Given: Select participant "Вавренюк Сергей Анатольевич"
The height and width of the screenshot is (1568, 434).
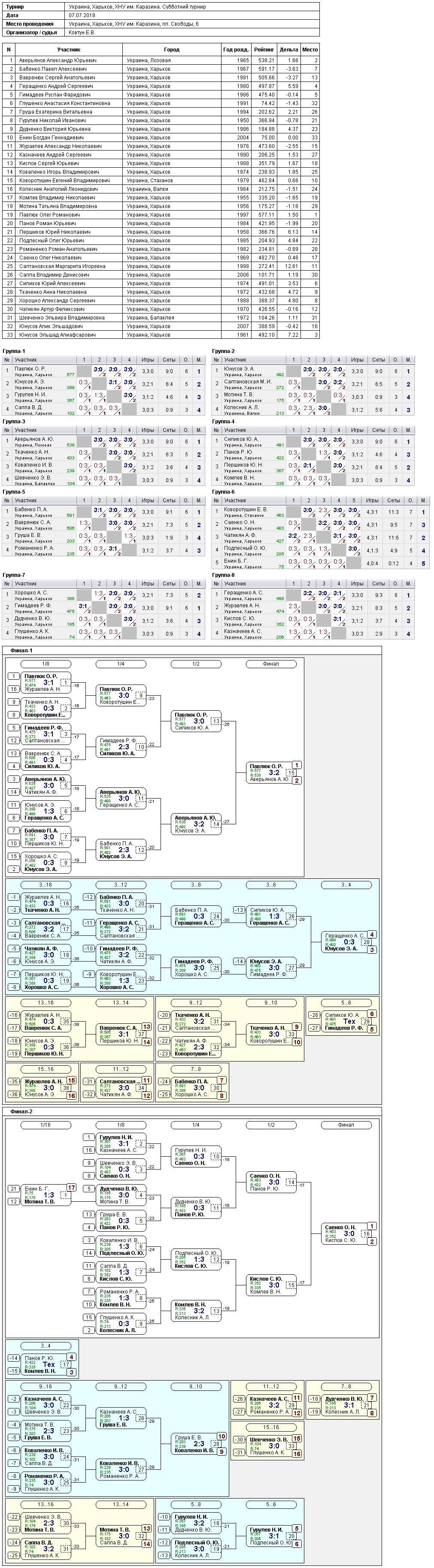Looking at the screenshot, I should [x=57, y=77].
